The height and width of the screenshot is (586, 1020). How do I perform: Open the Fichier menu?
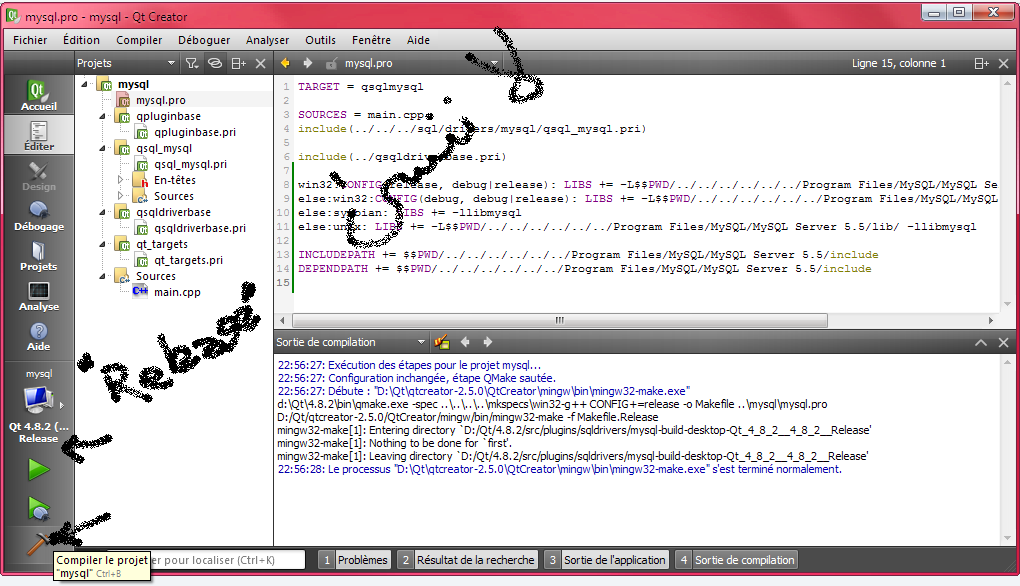point(30,40)
